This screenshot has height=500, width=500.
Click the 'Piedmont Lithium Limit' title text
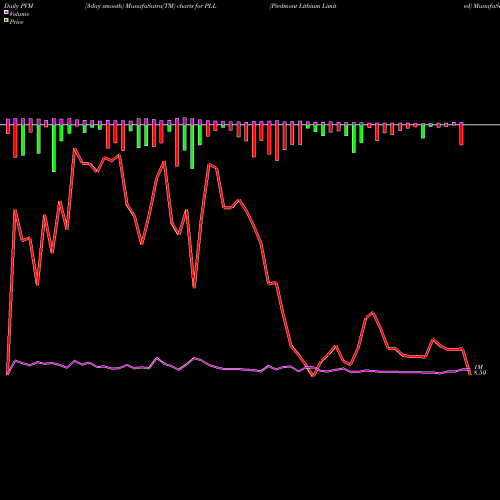coord(303,6)
